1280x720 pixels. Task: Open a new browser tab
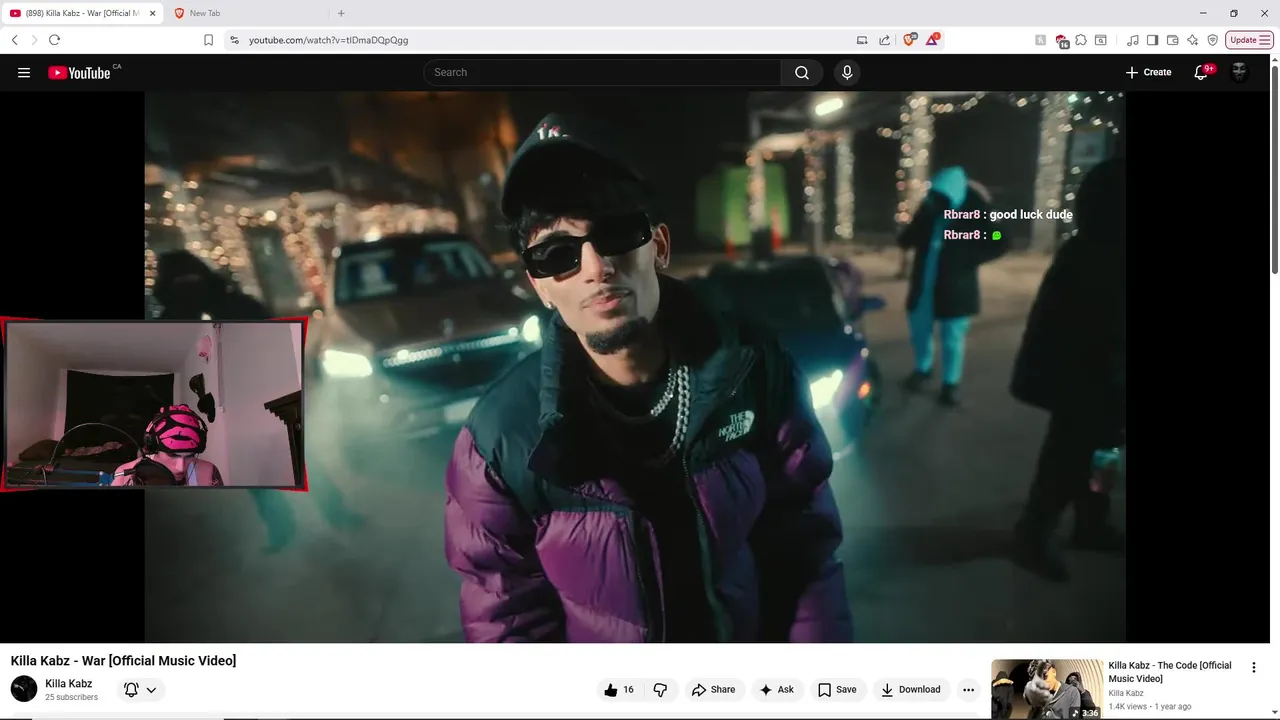(x=341, y=13)
